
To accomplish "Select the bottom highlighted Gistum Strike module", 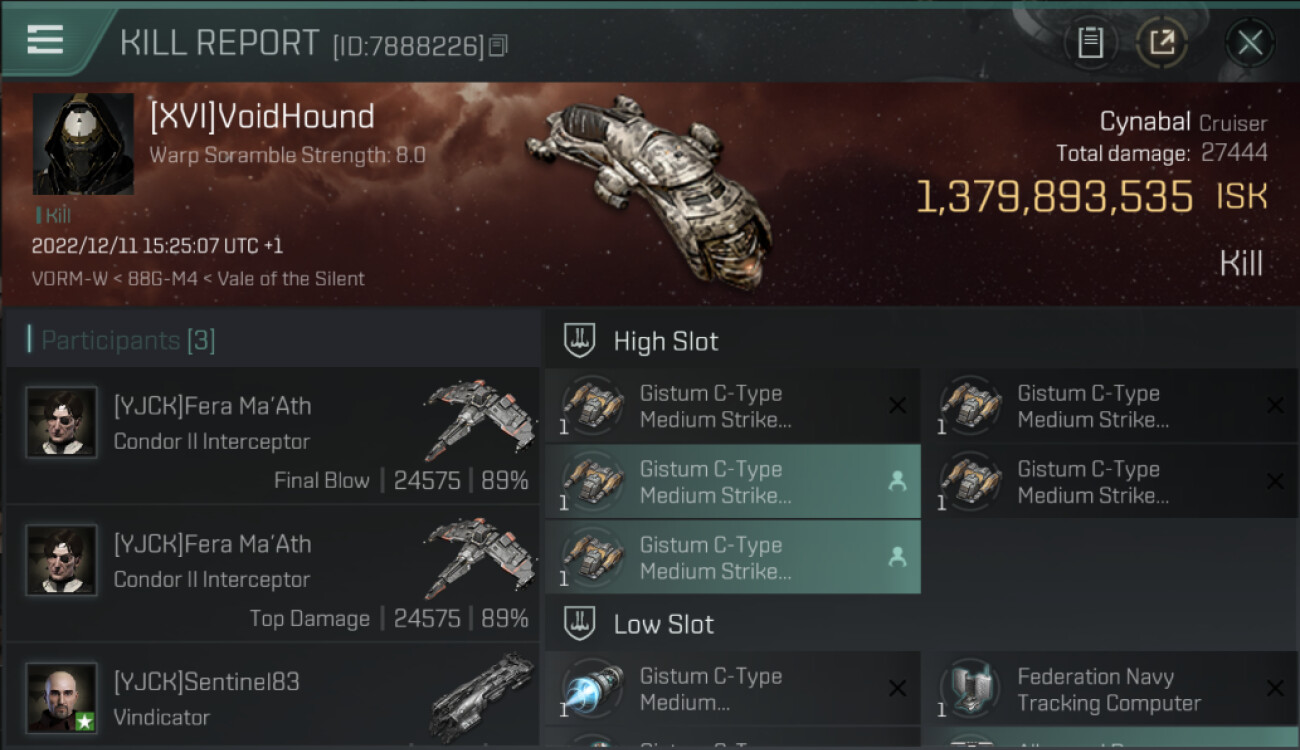I will 732,558.
